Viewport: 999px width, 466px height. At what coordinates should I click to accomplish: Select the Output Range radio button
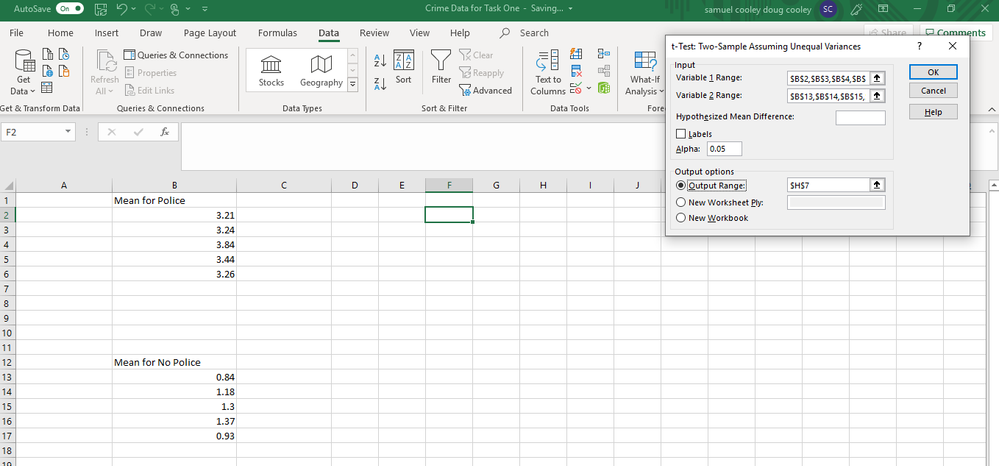click(680, 186)
